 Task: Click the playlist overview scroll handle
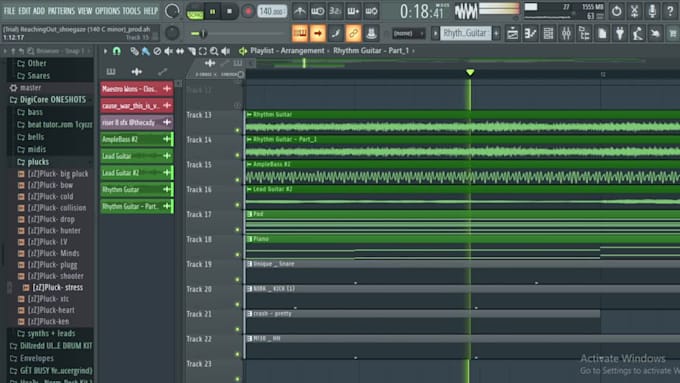[x=304, y=63]
